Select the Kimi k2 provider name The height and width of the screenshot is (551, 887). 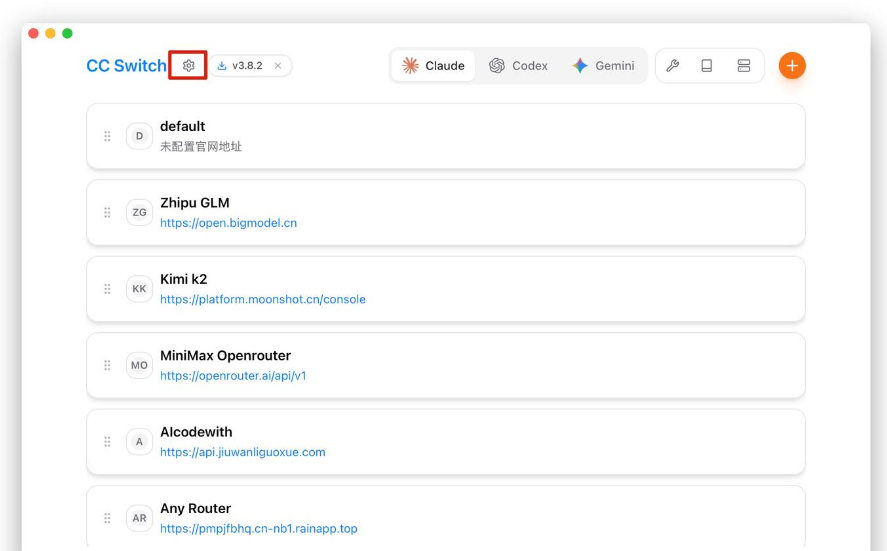point(183,279)
